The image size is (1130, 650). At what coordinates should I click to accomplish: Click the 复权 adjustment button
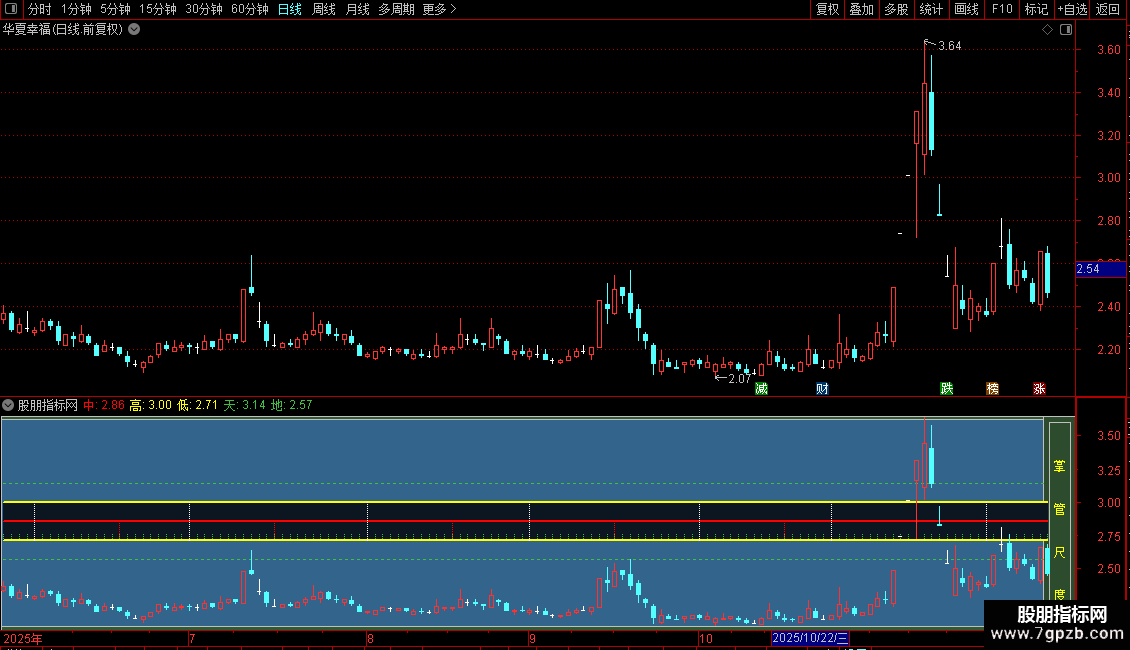(x=827, y=9)
